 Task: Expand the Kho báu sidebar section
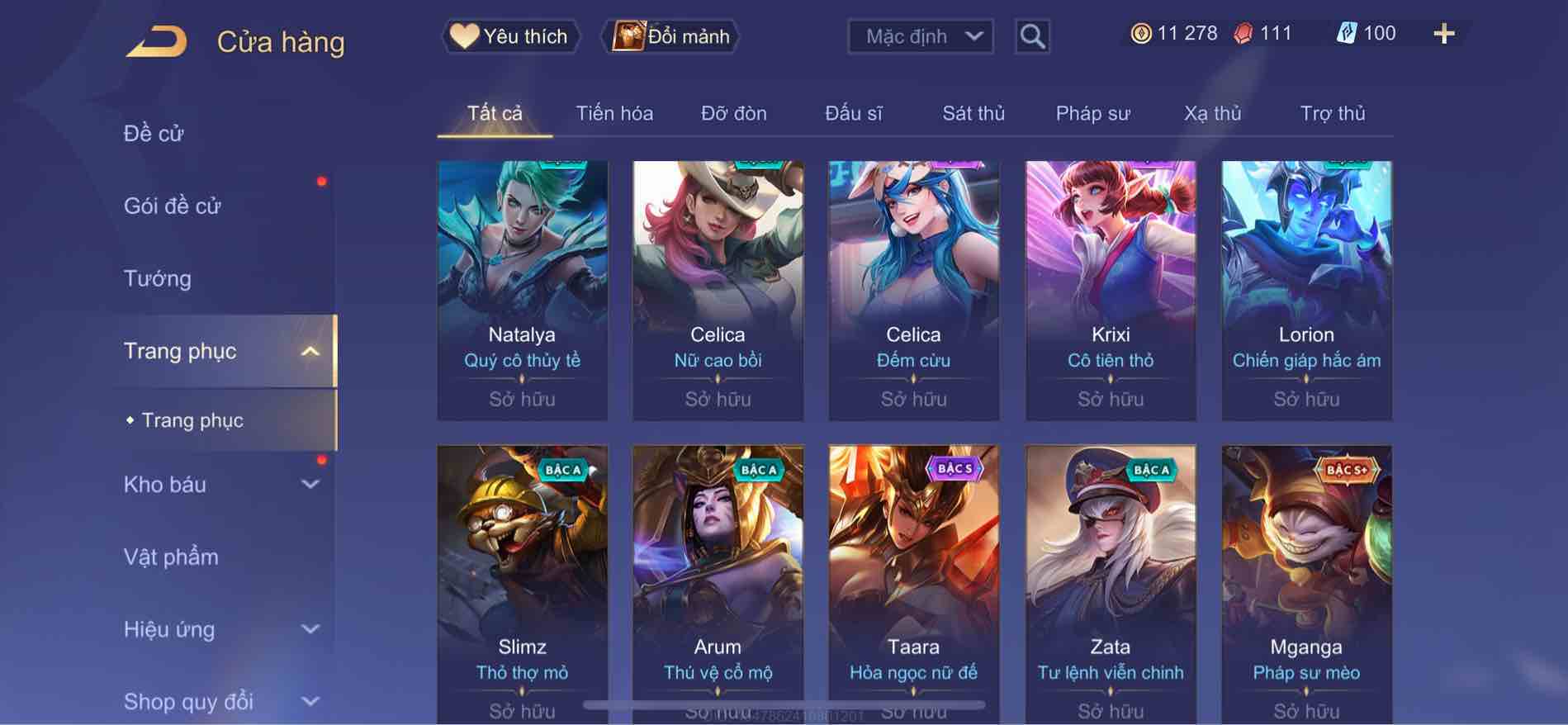tap(310, 485)
